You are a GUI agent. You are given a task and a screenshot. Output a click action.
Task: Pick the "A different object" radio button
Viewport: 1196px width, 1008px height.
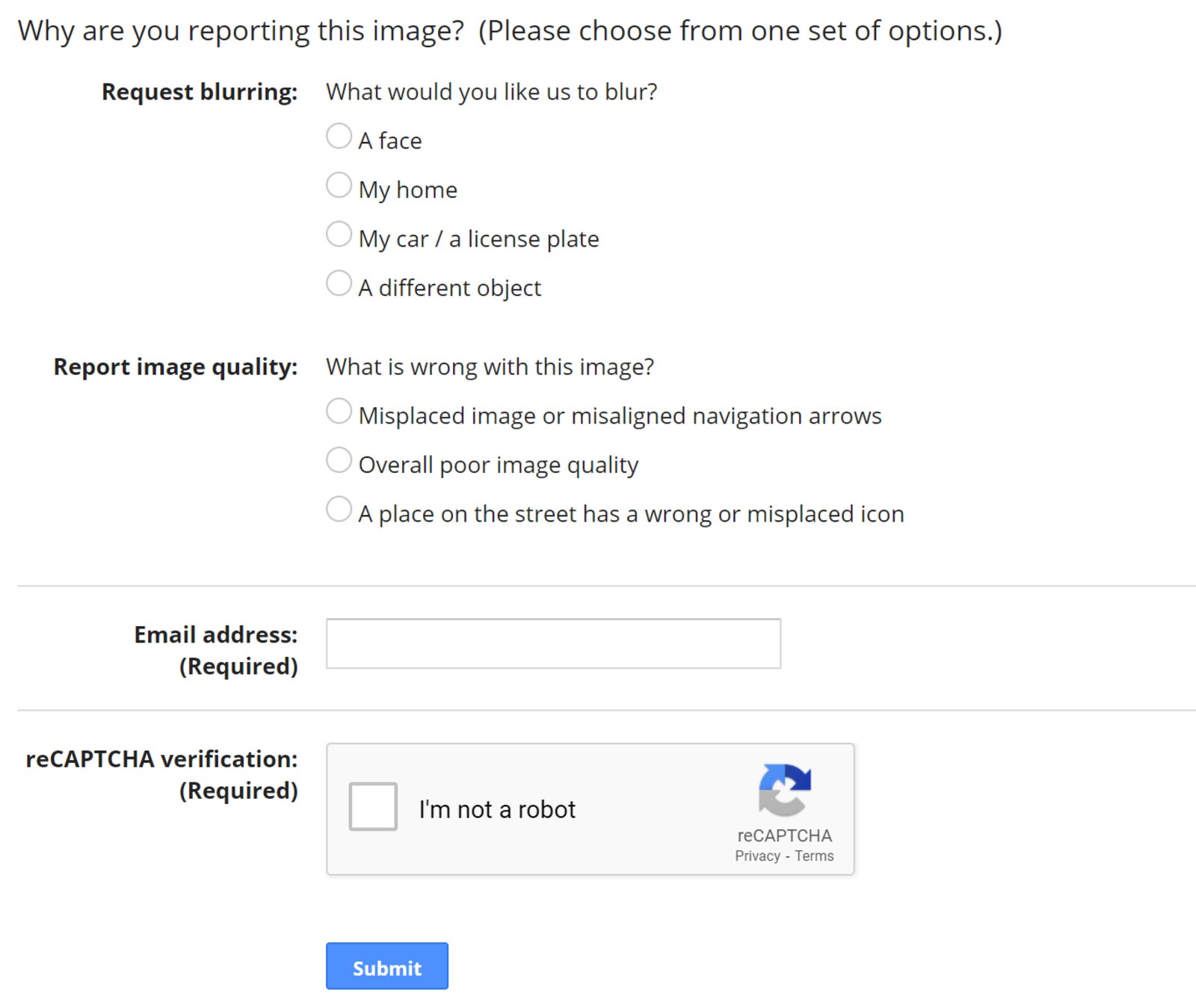[x=339, y=284]
